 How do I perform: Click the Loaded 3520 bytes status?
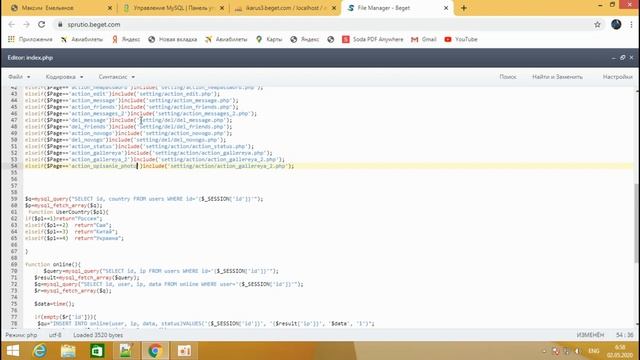click(x=98, y=335)
